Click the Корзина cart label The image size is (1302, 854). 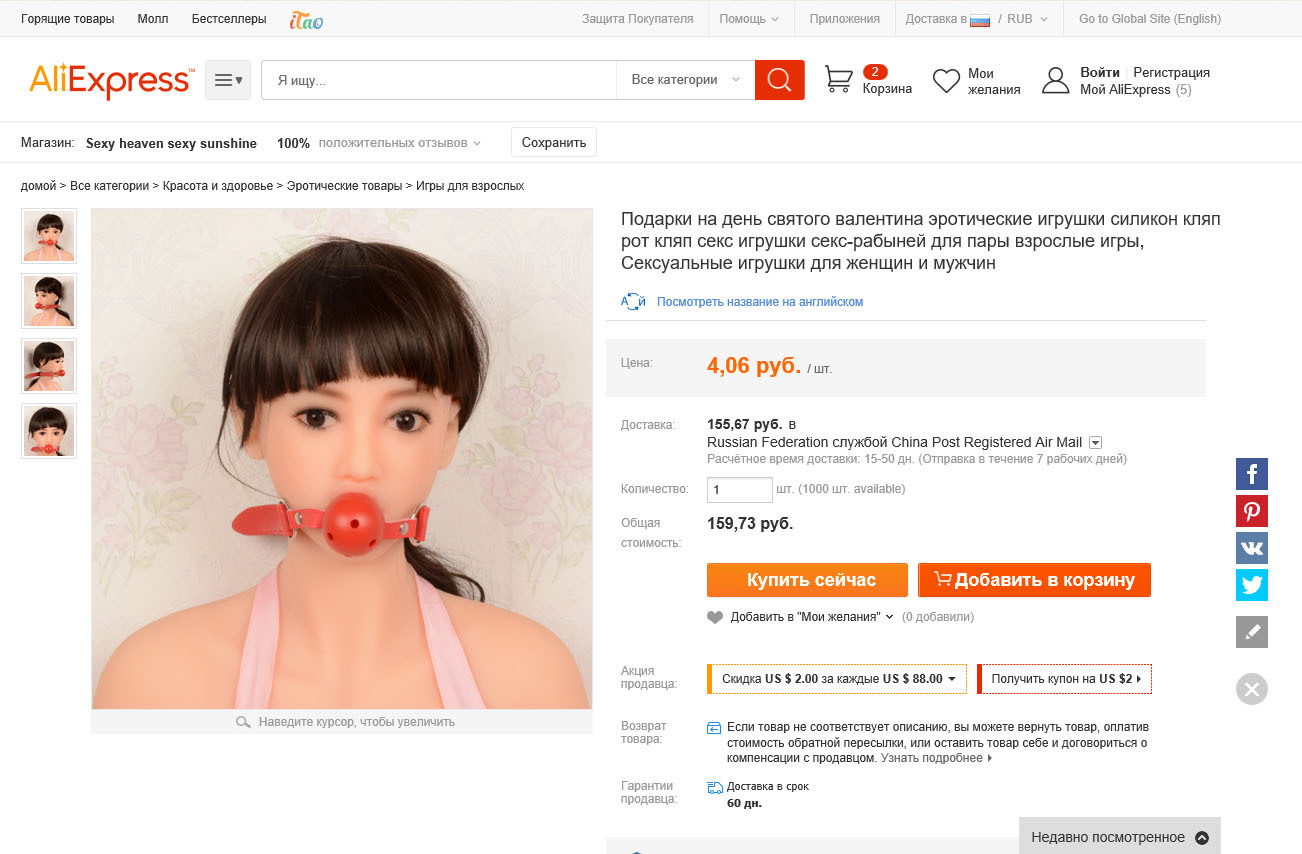coord(887,89)
